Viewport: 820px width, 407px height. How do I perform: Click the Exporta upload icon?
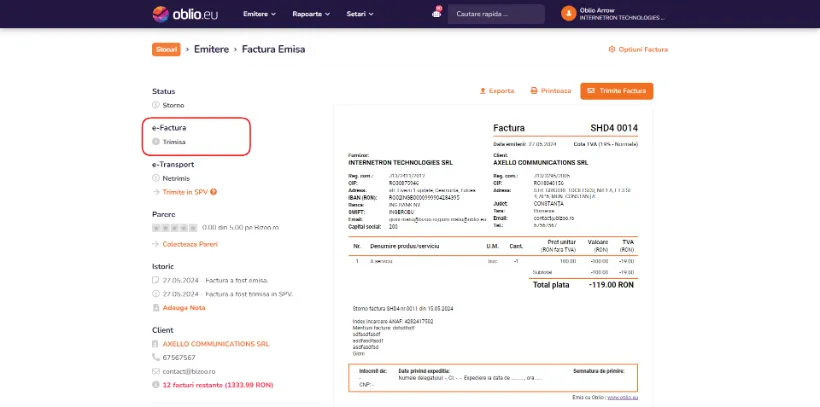483,91
